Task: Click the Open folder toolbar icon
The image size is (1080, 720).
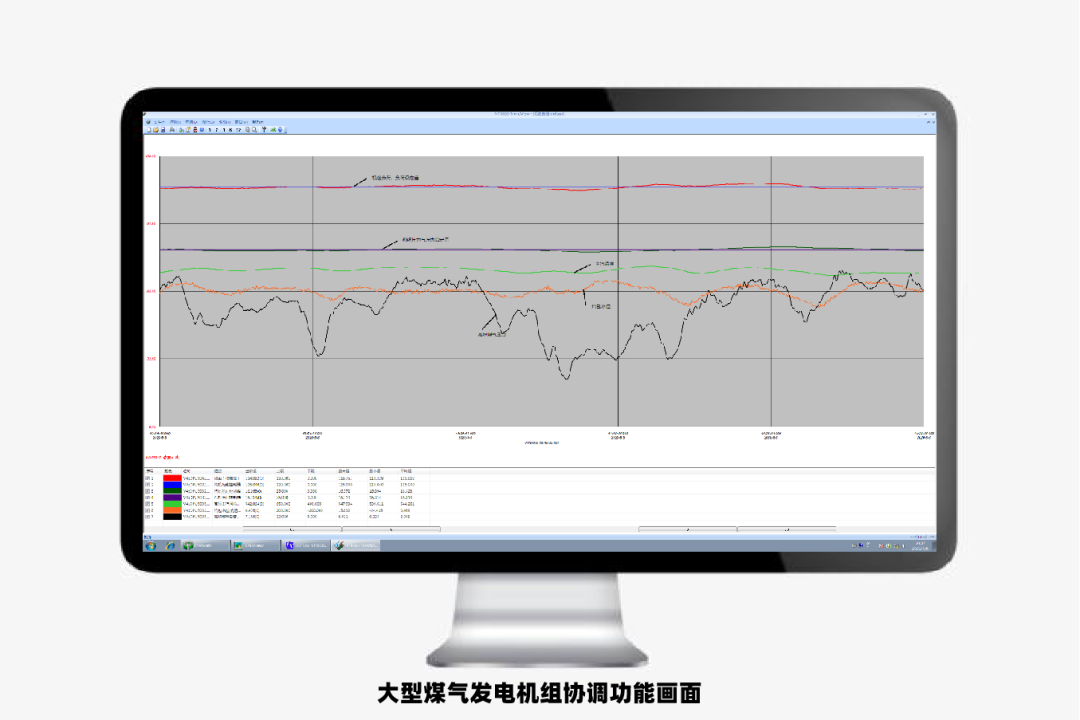Action: [x=155, y=130]
